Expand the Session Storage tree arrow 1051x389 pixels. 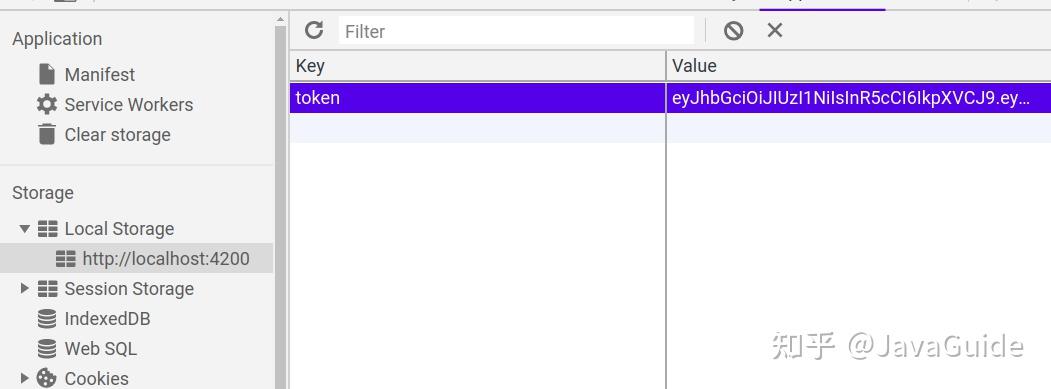pyautogui.click(x=25, y=288)
